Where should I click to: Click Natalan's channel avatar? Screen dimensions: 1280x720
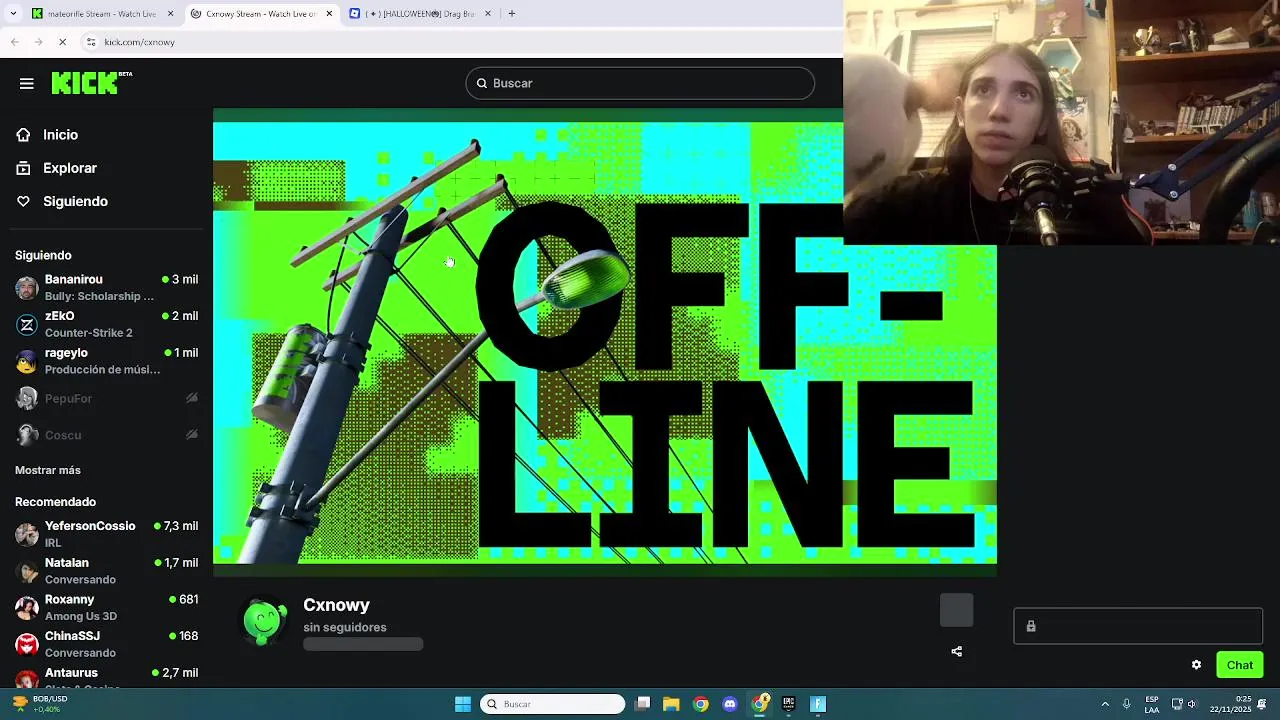click(x=27, y=571)
